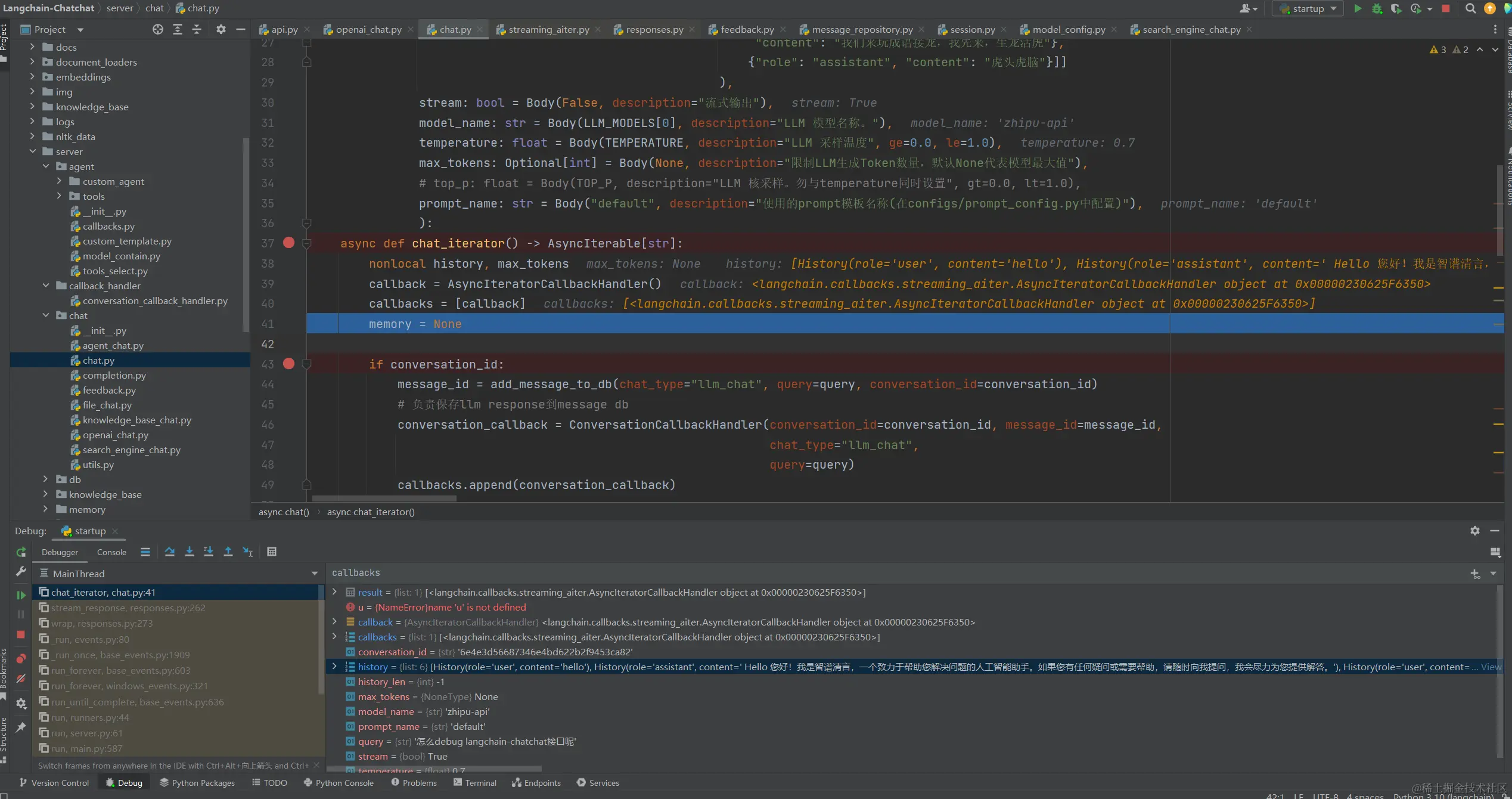Click Resume Program in debug sidebar
Screen dimensions: 1512x799
pyautogui.click(x=21, y=595)
